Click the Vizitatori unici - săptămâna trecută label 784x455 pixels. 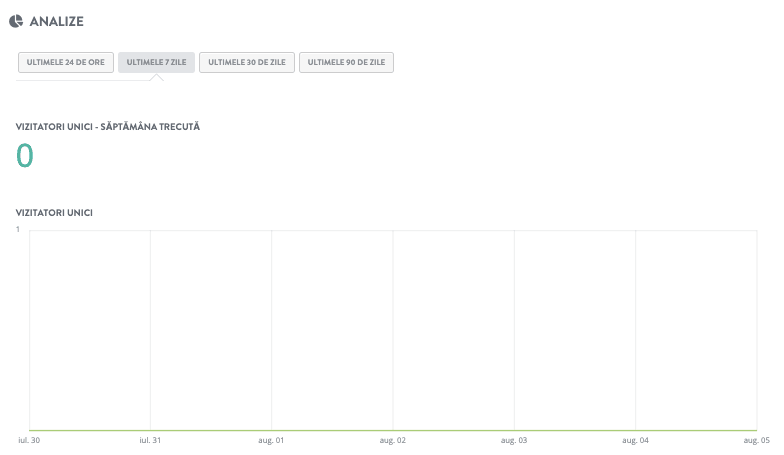pos(108,127)
